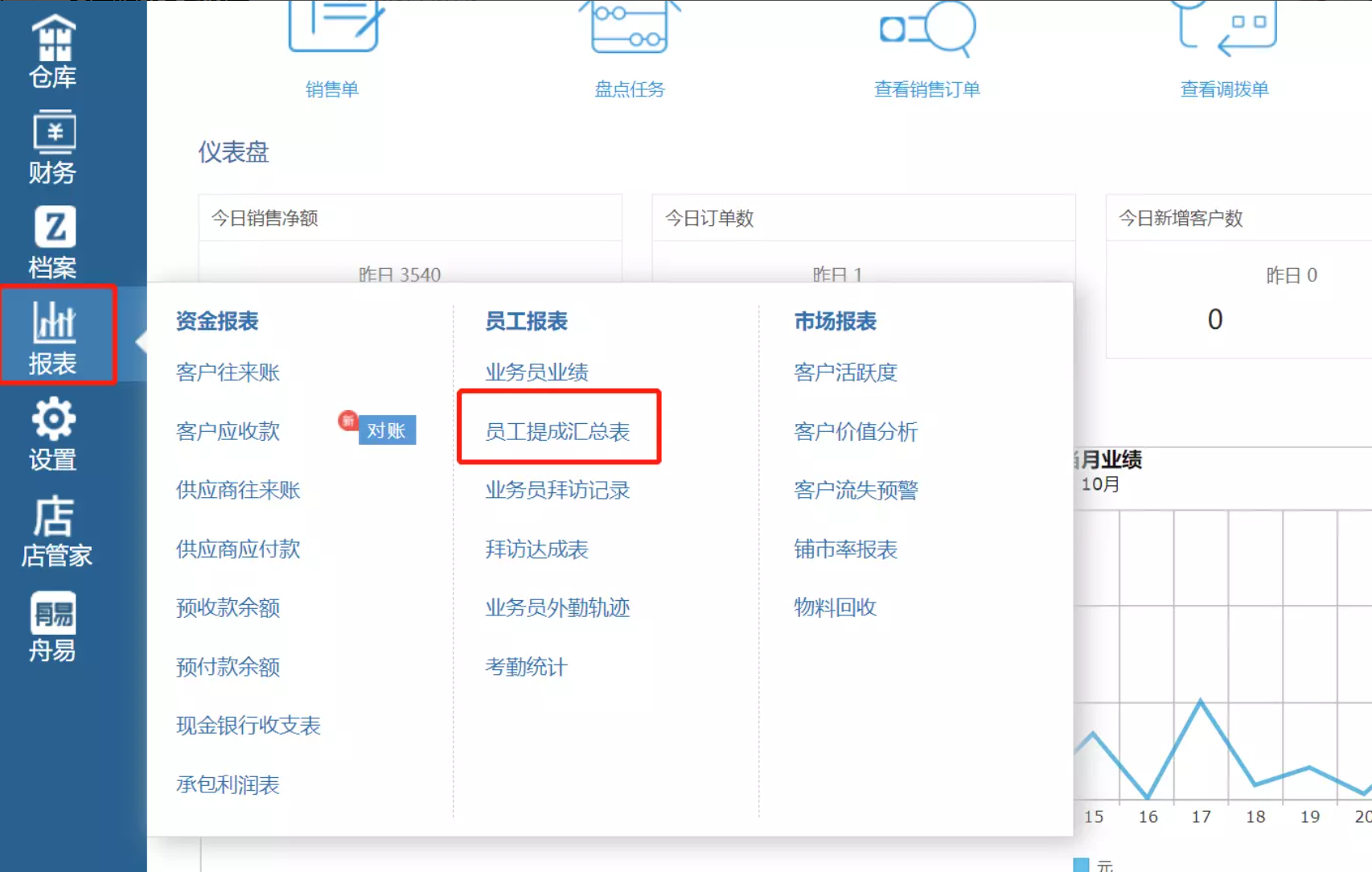This screenshot has height=872, width=1372.
Task: Select 铺市率报表 in market reports
Action: (845, 549)
